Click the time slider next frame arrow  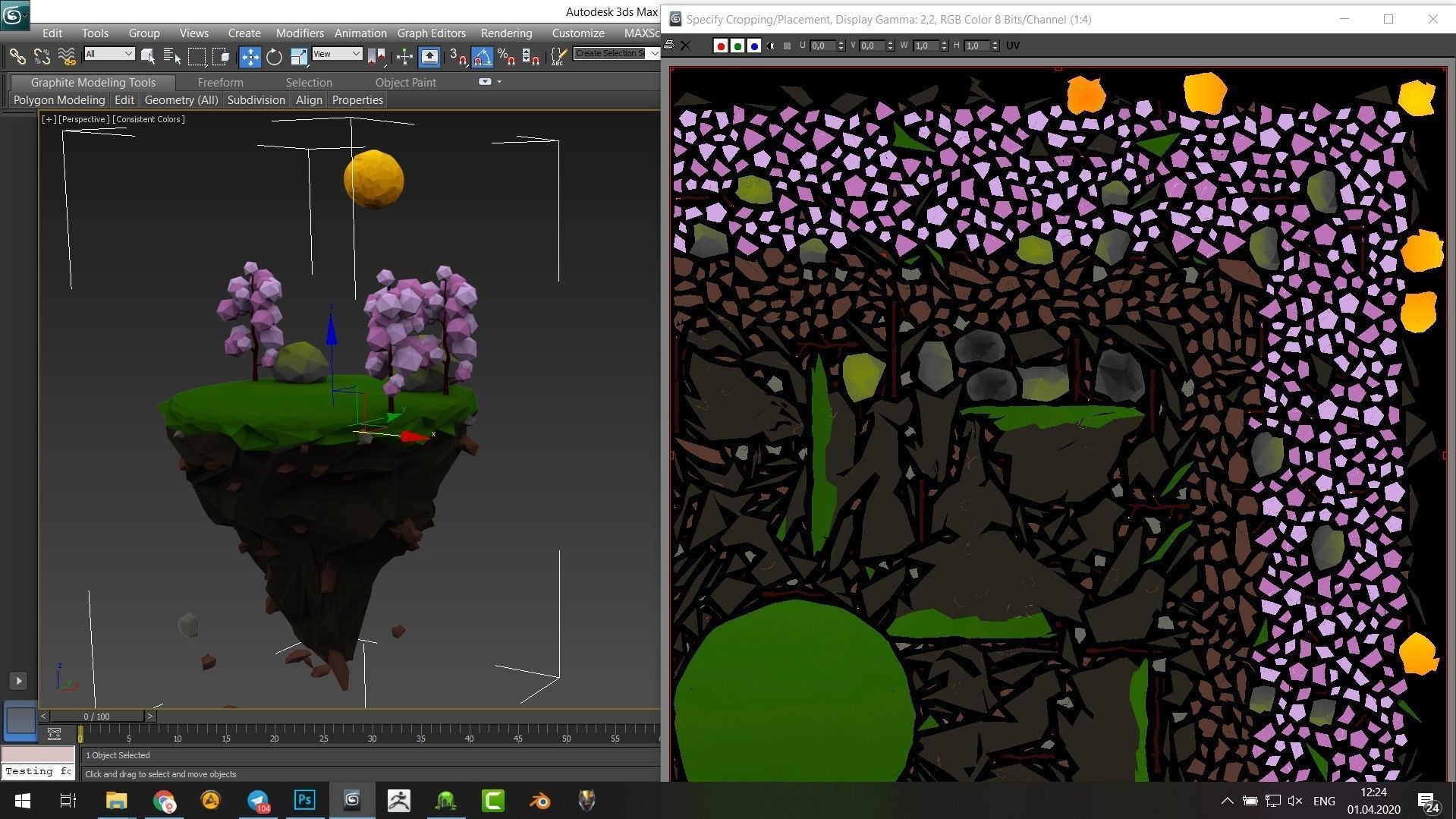tap(149, 716)
